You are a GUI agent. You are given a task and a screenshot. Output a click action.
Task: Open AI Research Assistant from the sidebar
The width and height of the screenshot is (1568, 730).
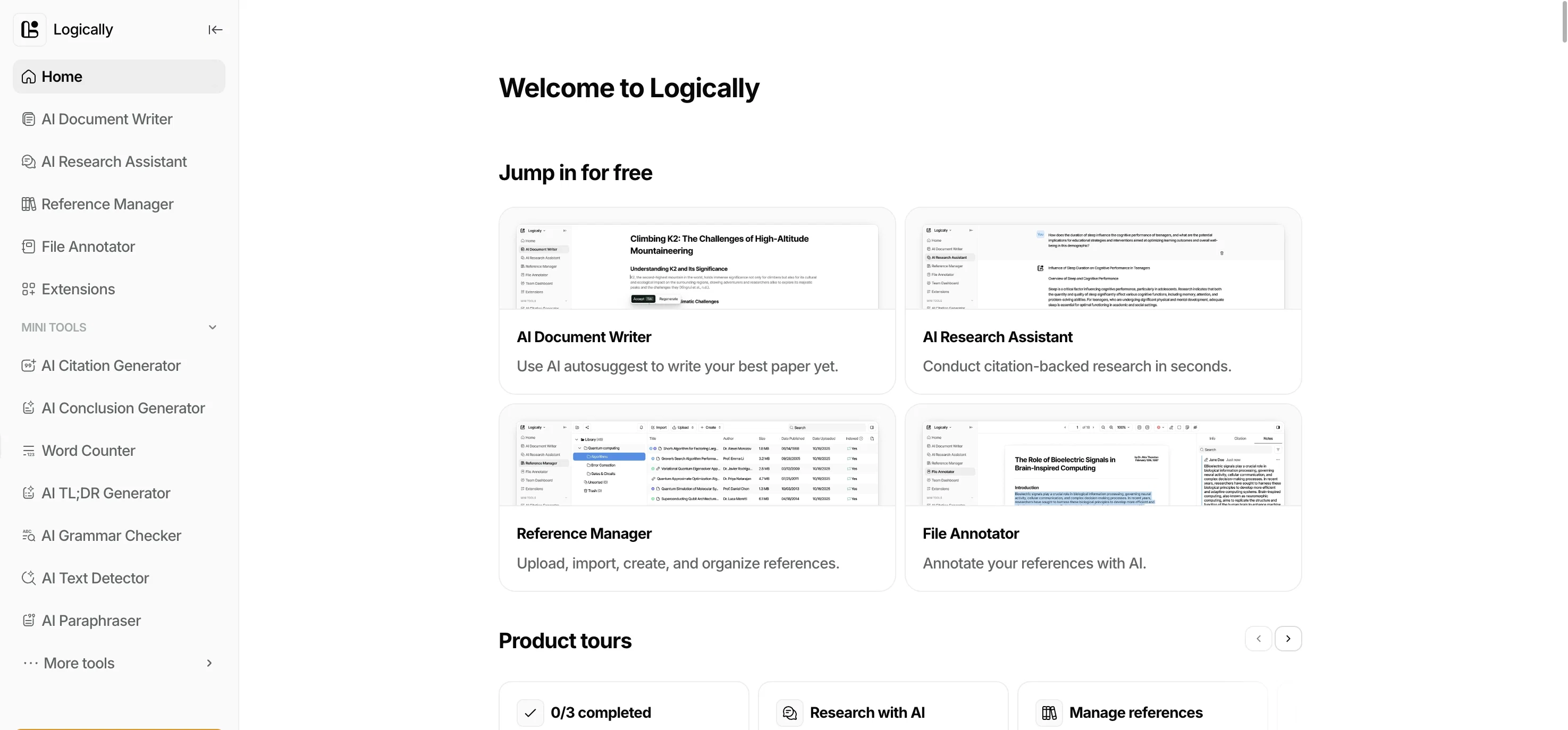click(x=119, y=162)
